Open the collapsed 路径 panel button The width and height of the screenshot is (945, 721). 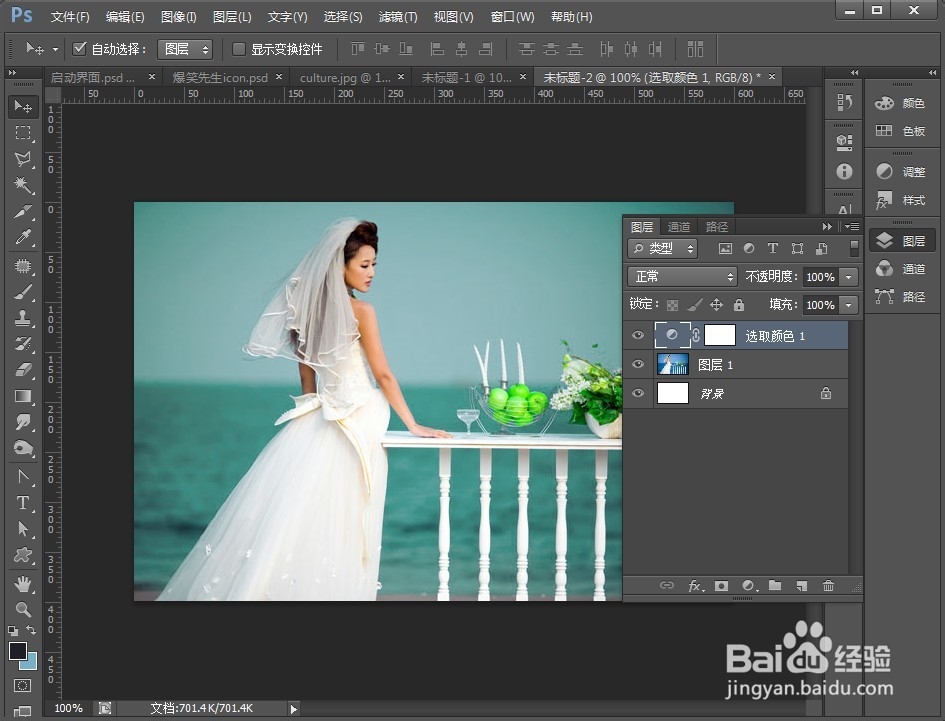[x=900, y=297]
